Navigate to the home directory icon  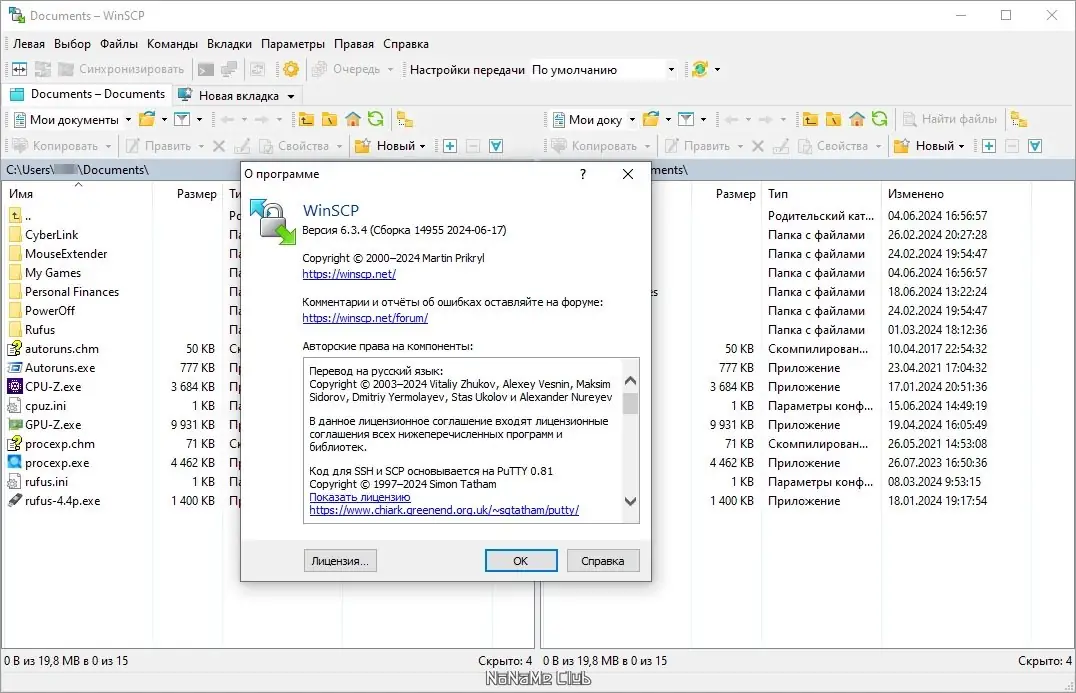(353, 119)
